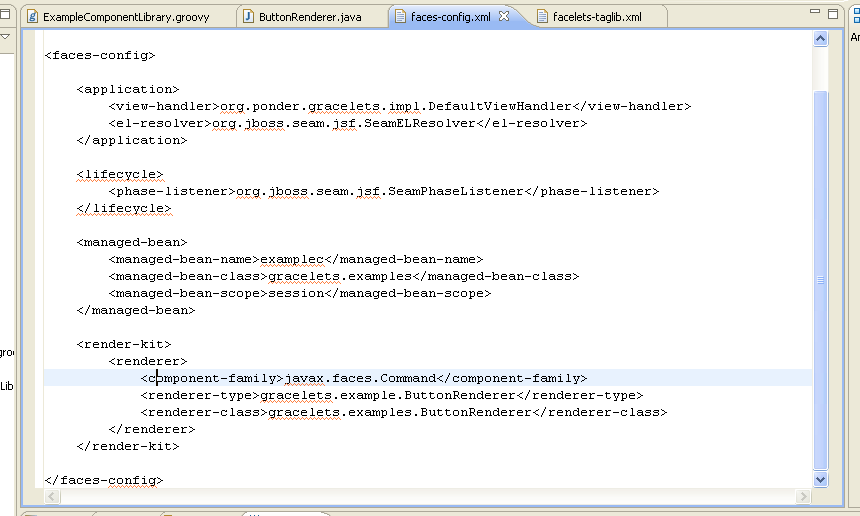Switch to the ExampleComponentLibrary.groovy tab
This screenshot has width=860, height=516.
pos(125,17)
